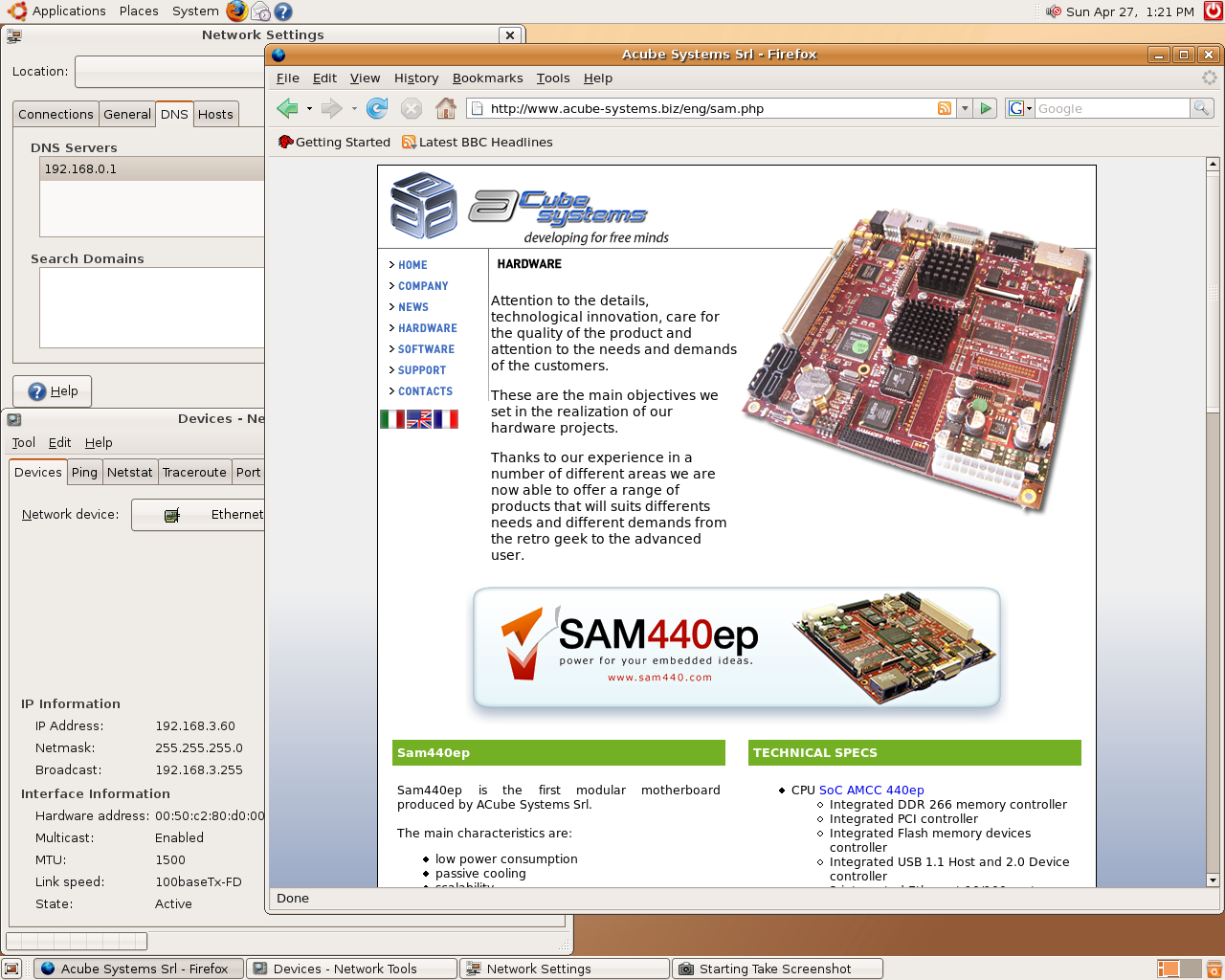Open the Firefox Help menu
This screenshot has width=1225, height=980.
598,78
